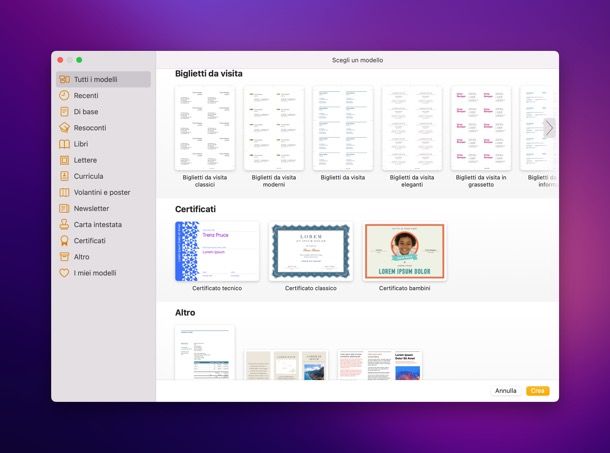610x453 pixels.
Task: Choose the plain Biglietti da visita template
Action: coord(342,128)
